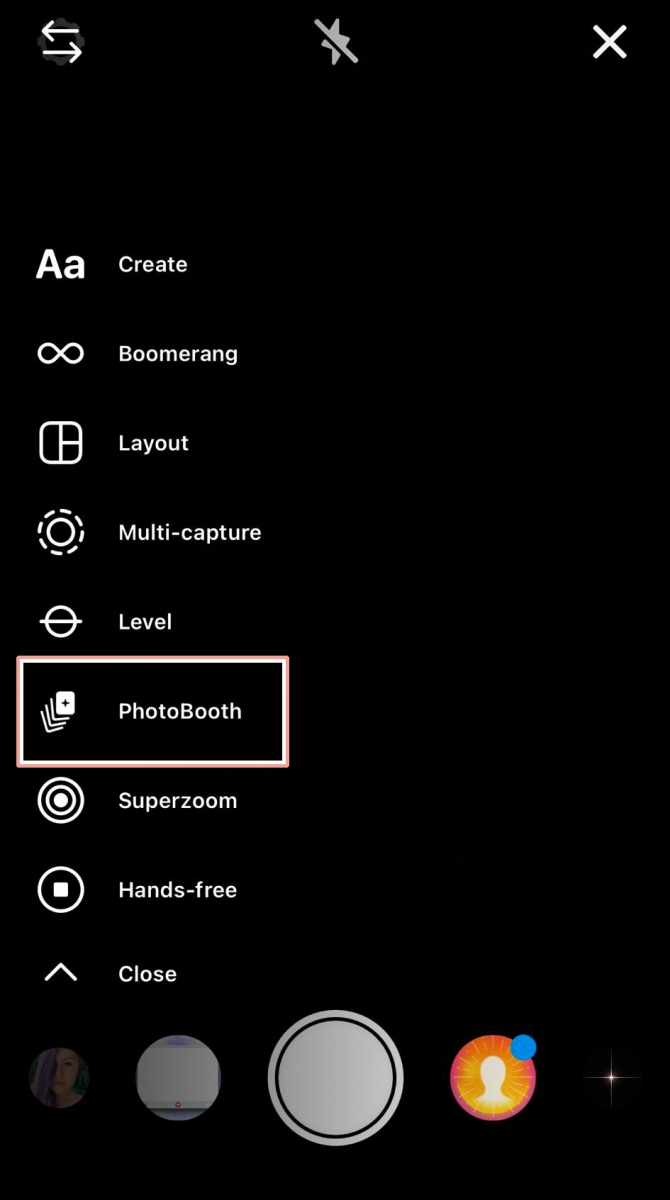The width and height of the screenshot is (670, 1200).
Task: Toggle the flash off lightning icon
Action: (x=335, y=42)
